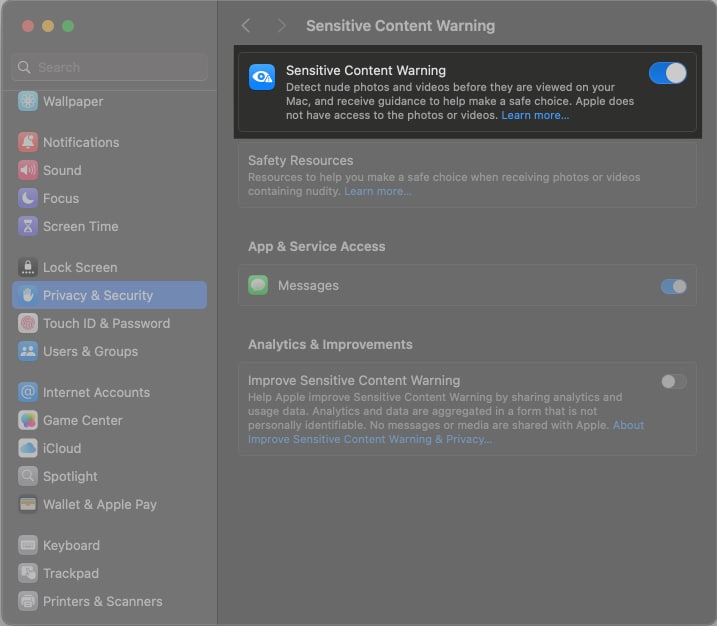
Task: Go forward with the right chevron
Action: [x=281, y=26]
